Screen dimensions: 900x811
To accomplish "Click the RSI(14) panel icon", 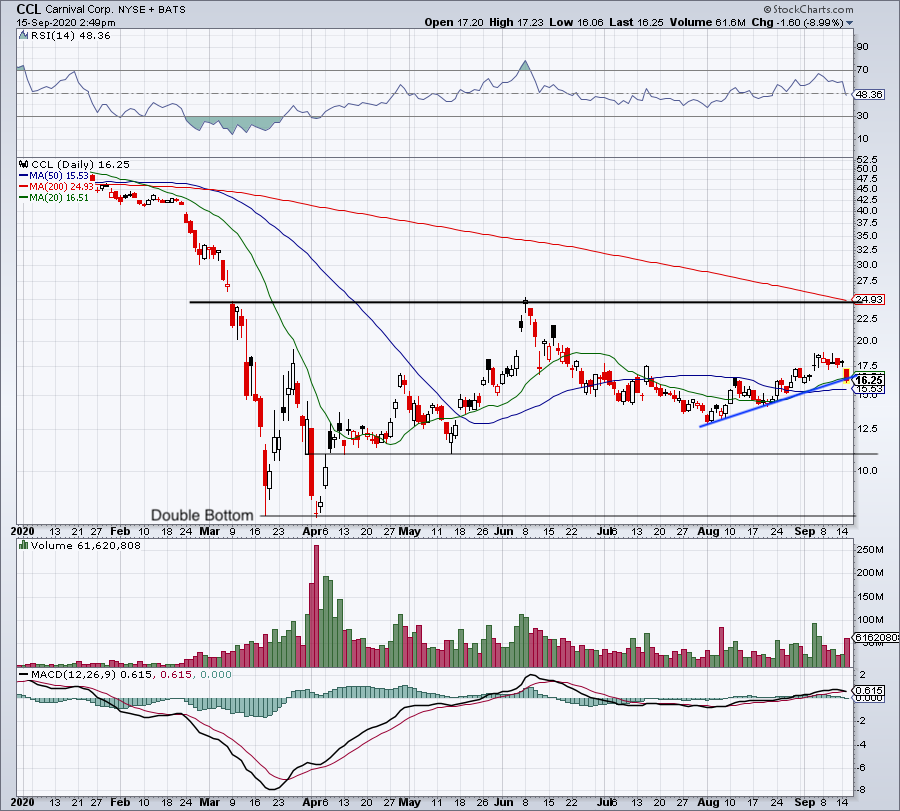I will click(x=23, y=36).
